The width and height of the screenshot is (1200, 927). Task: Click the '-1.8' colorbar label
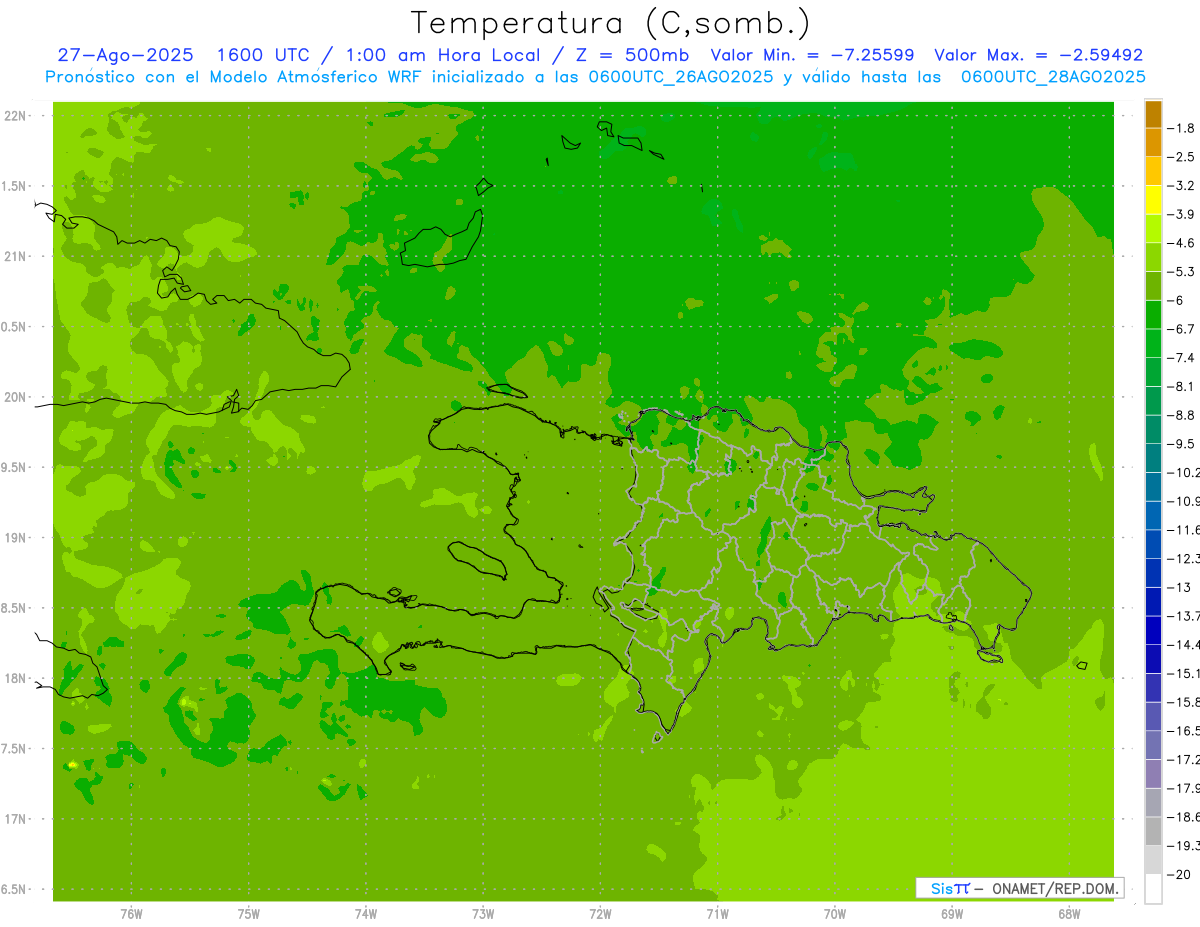pyautogui.click(x=1181, y=128)
